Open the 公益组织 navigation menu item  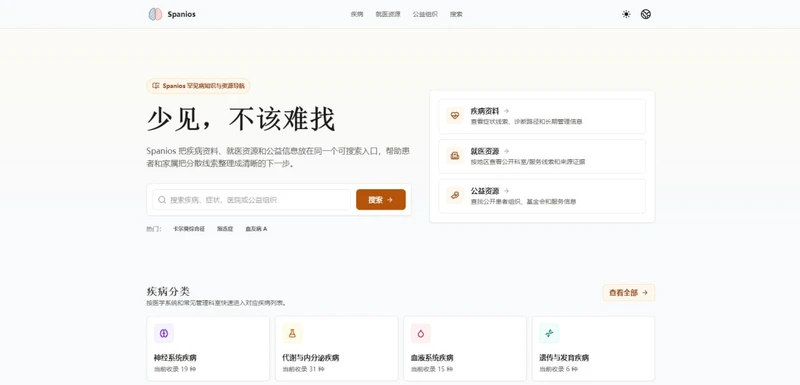click(425, 14)
